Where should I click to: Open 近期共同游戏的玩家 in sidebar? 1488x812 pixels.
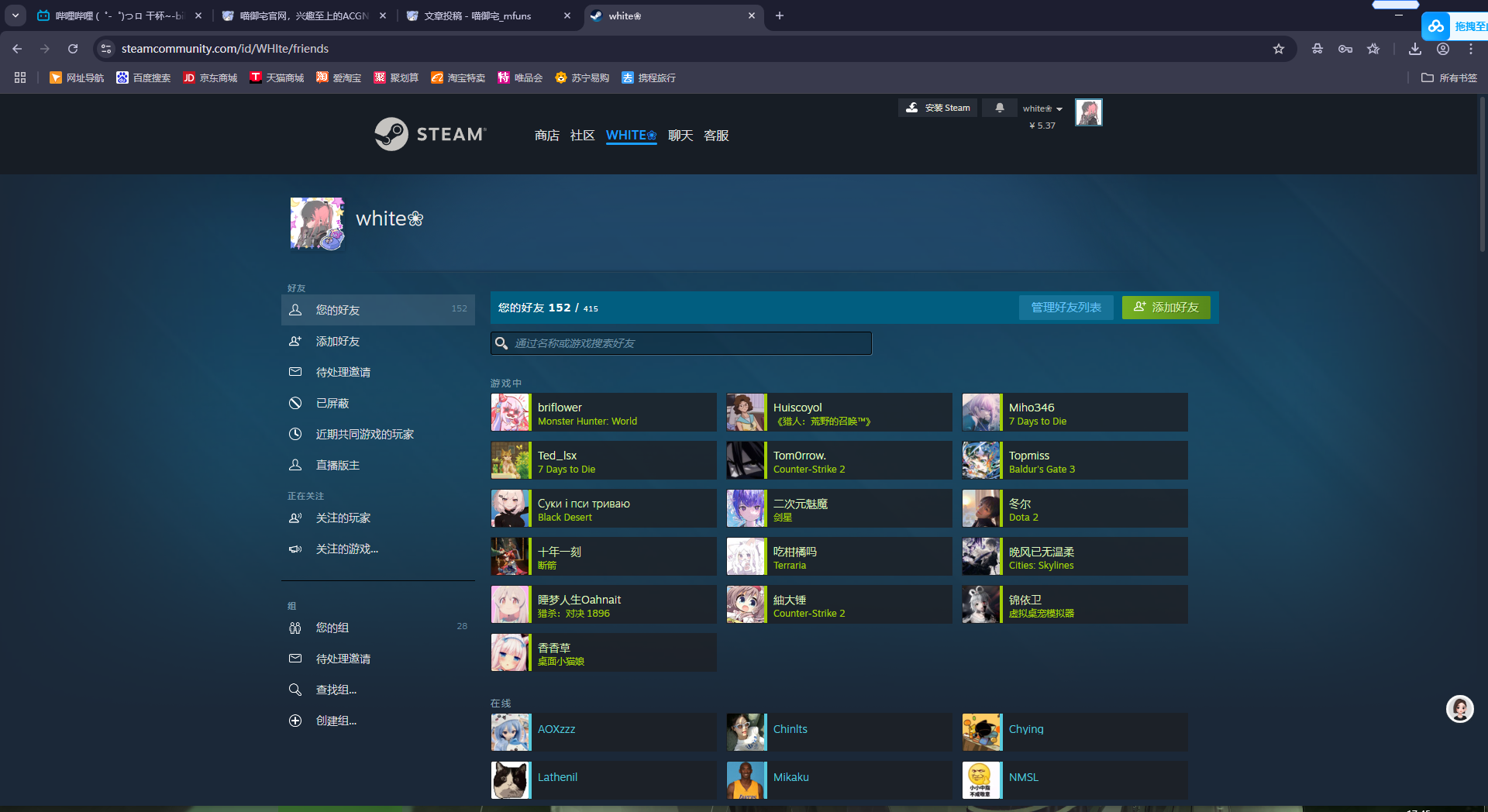(x=378, y=434)
